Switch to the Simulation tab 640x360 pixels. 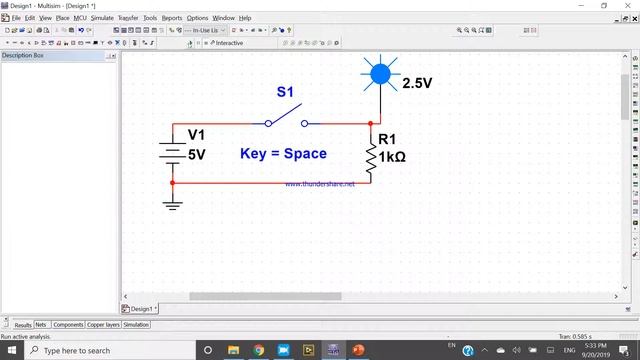[136, 325]
